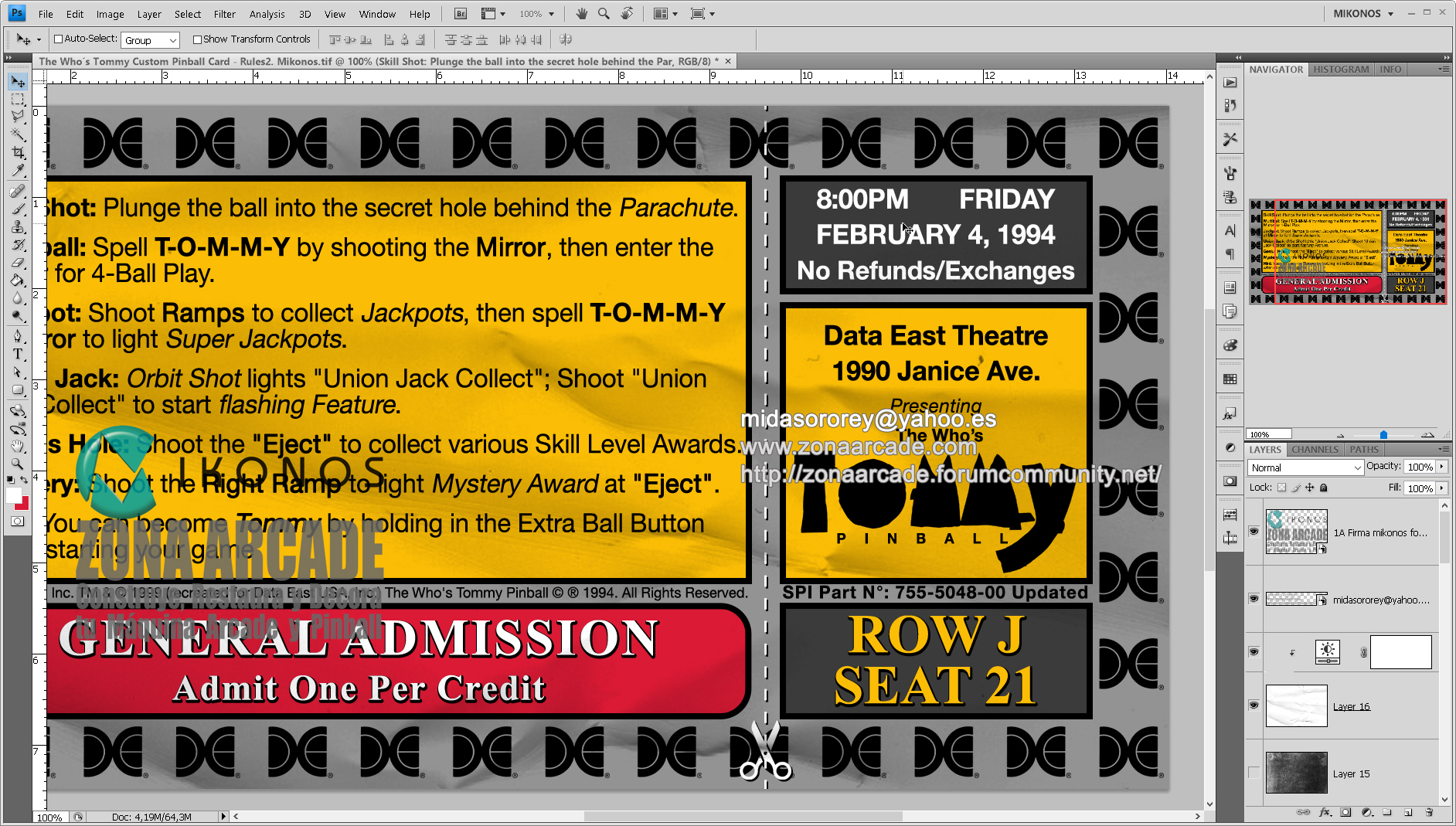Toggle Lock position in the Layers panel

click(1310, 488)
